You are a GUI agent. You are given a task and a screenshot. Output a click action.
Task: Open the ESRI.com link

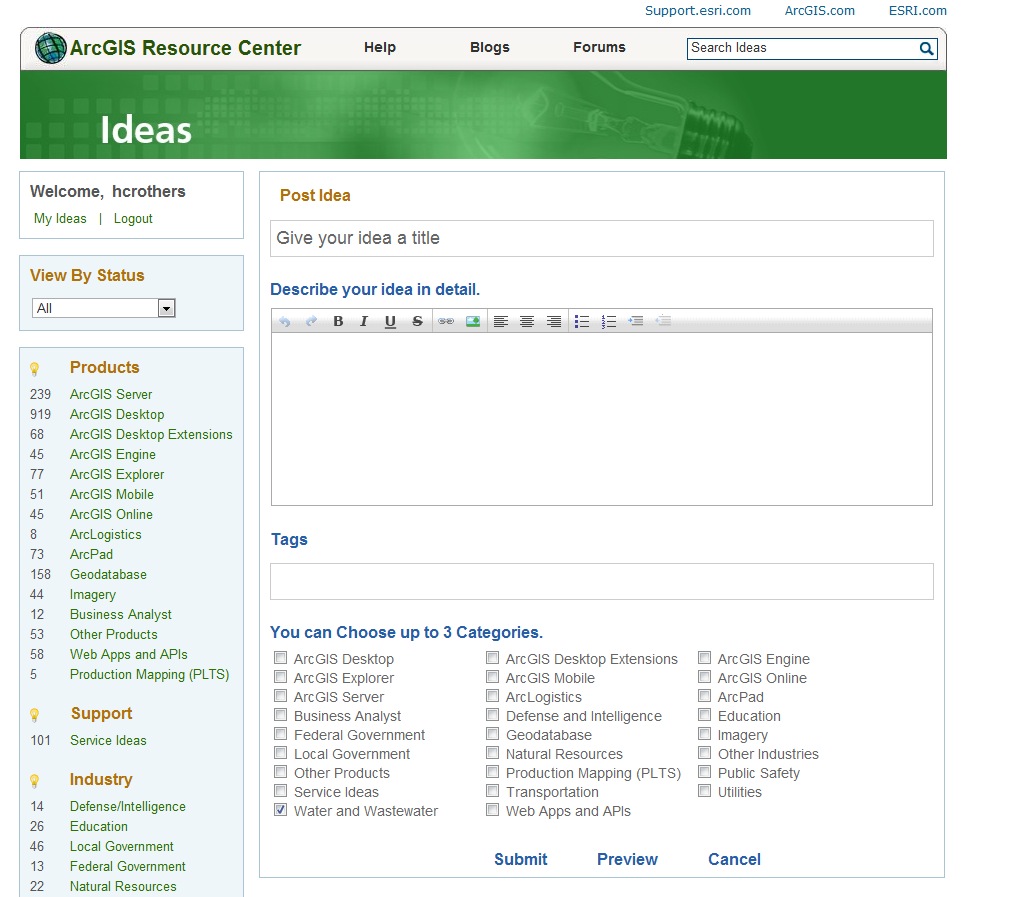click(917, 10)
